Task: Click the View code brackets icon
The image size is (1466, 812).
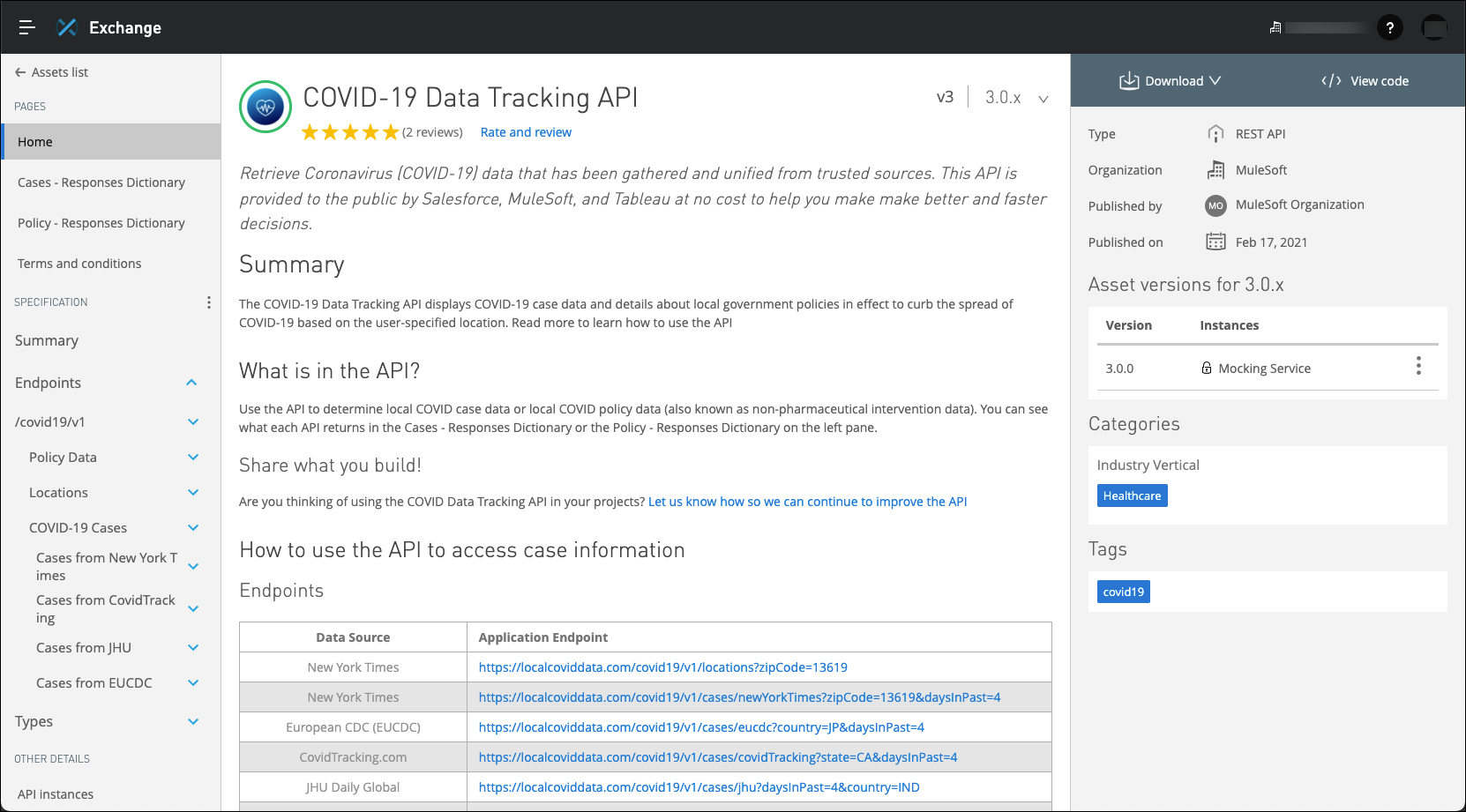Action: (1331, 81)
